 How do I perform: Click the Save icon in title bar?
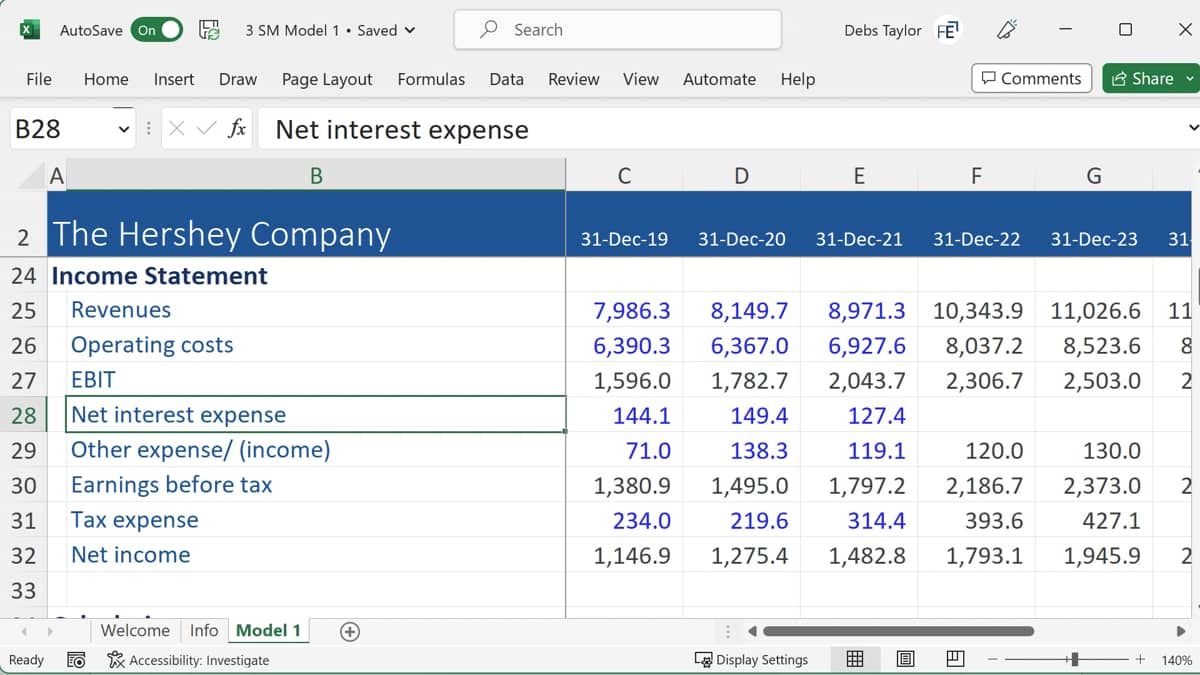point(209,30)
